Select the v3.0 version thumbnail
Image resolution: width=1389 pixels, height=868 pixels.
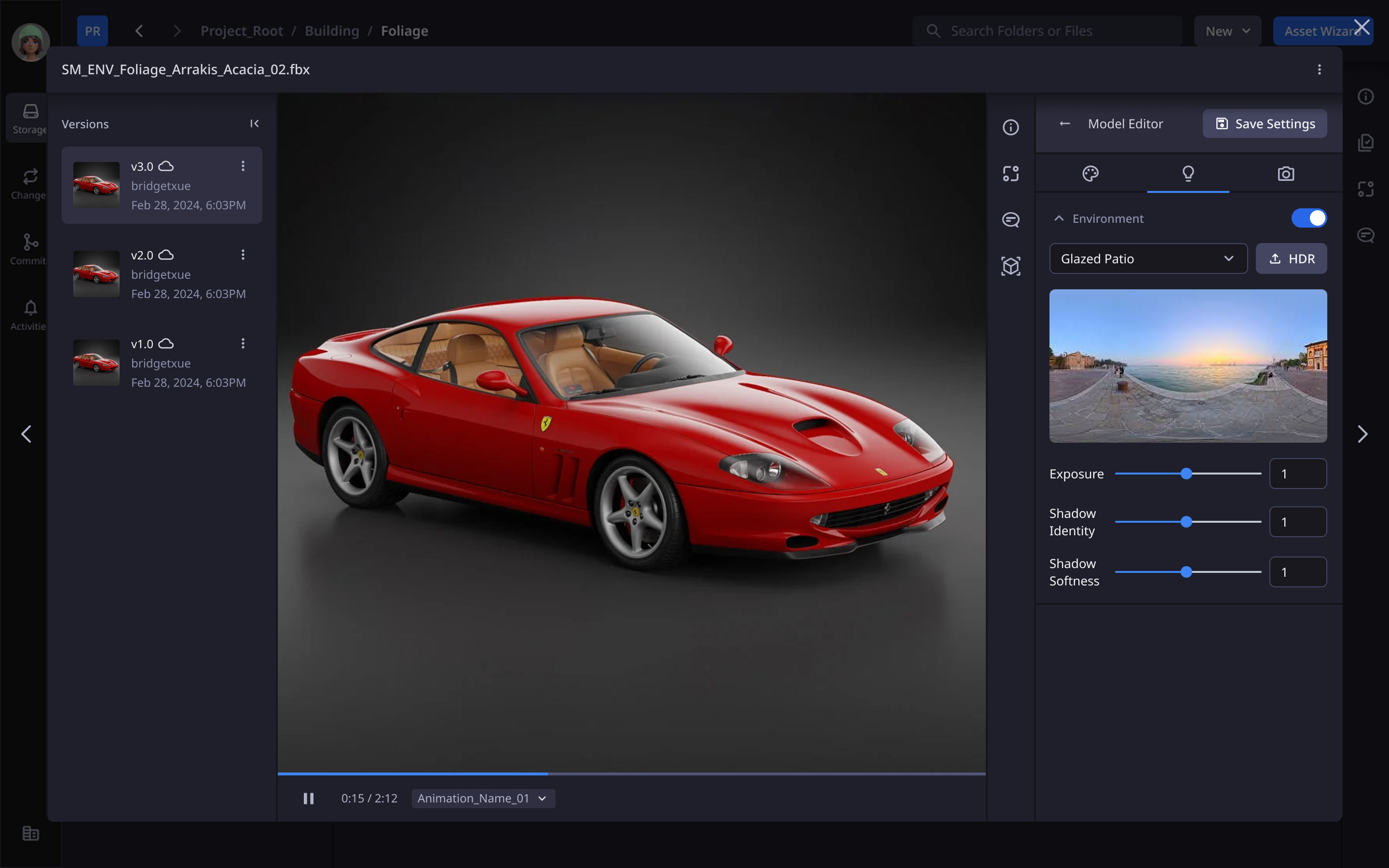click(x=96, y=185)
